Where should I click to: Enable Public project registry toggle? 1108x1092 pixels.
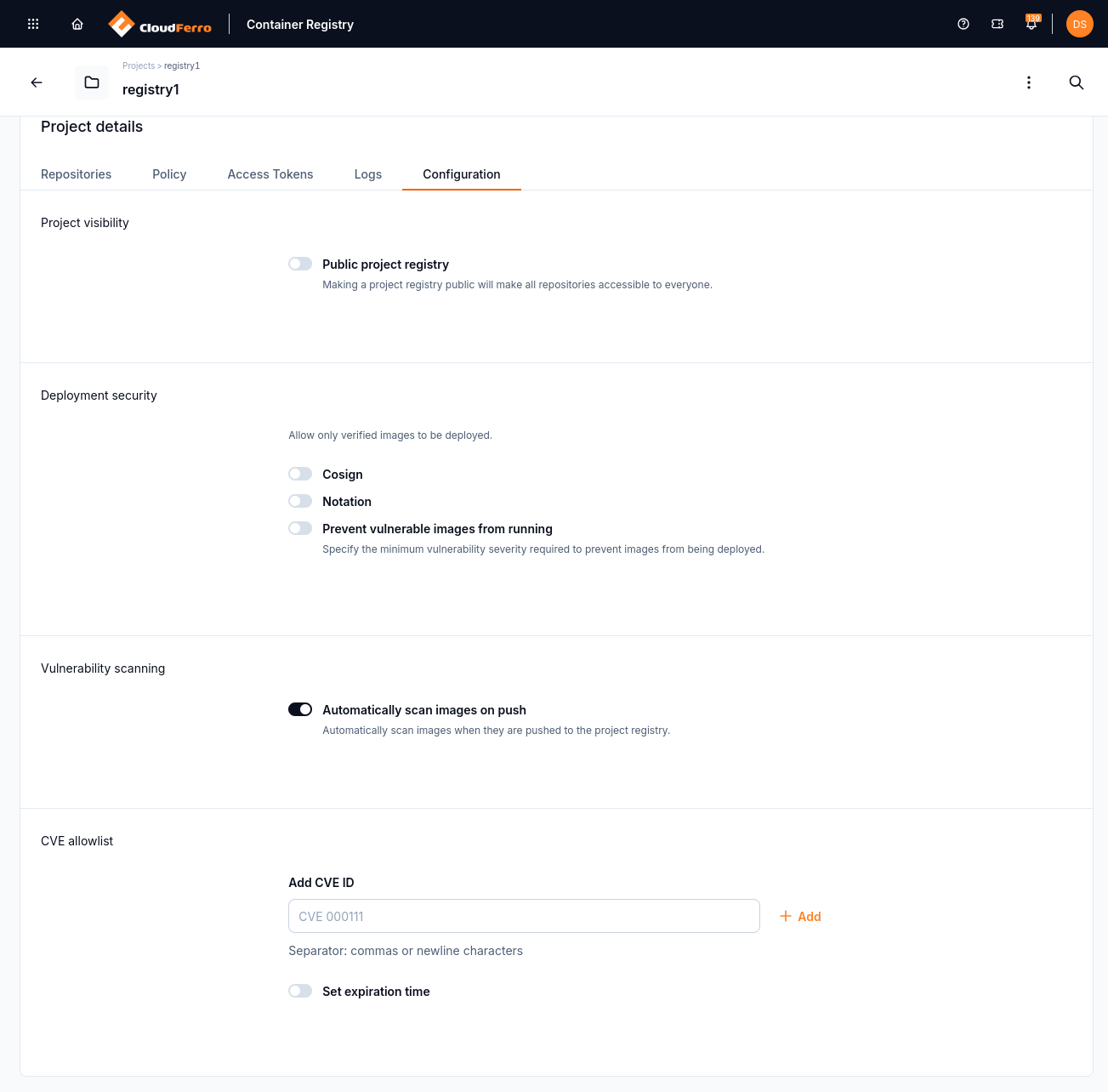click(300, 264)
